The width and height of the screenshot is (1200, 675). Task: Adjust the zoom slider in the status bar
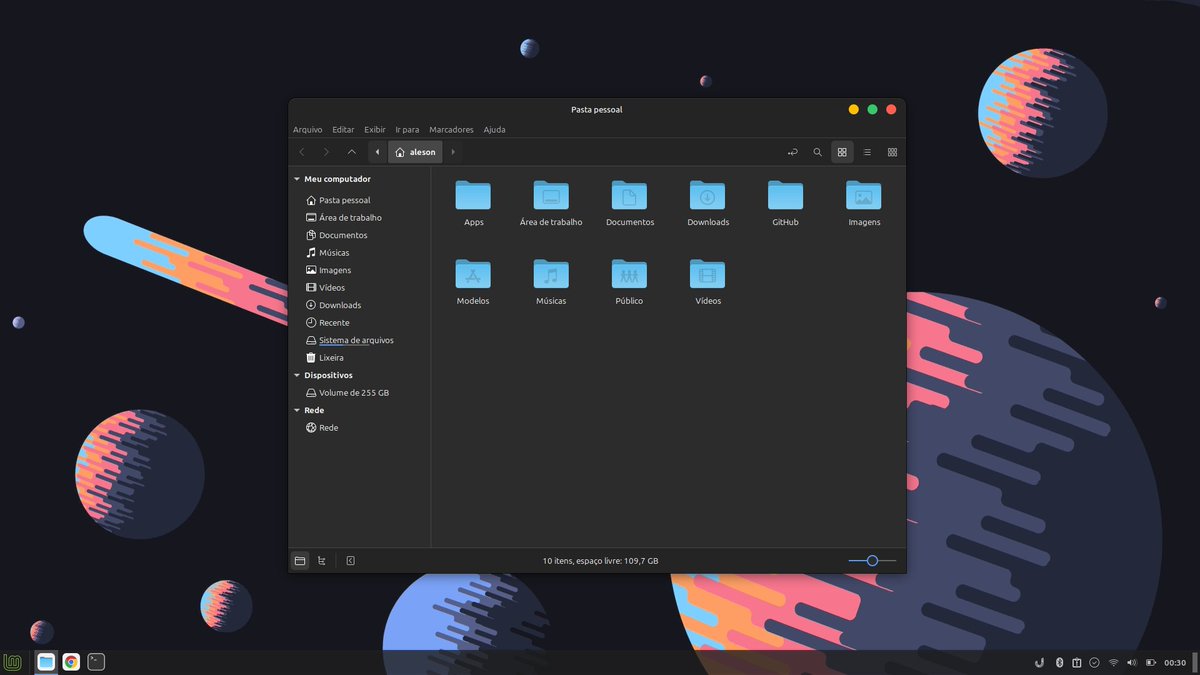point(872,561)
